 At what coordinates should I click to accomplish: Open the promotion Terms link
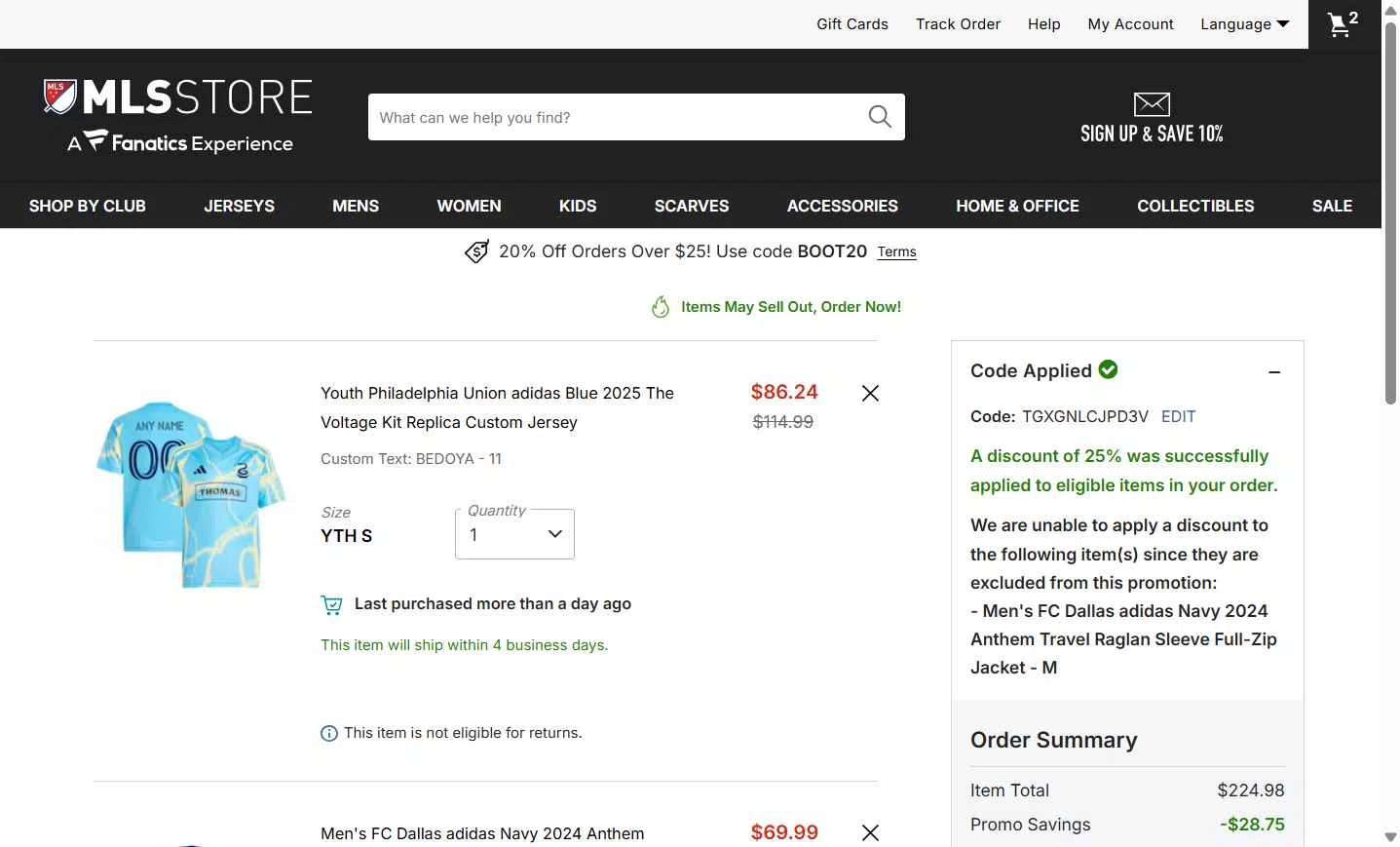pyautogui.click(x=896, y=251)
